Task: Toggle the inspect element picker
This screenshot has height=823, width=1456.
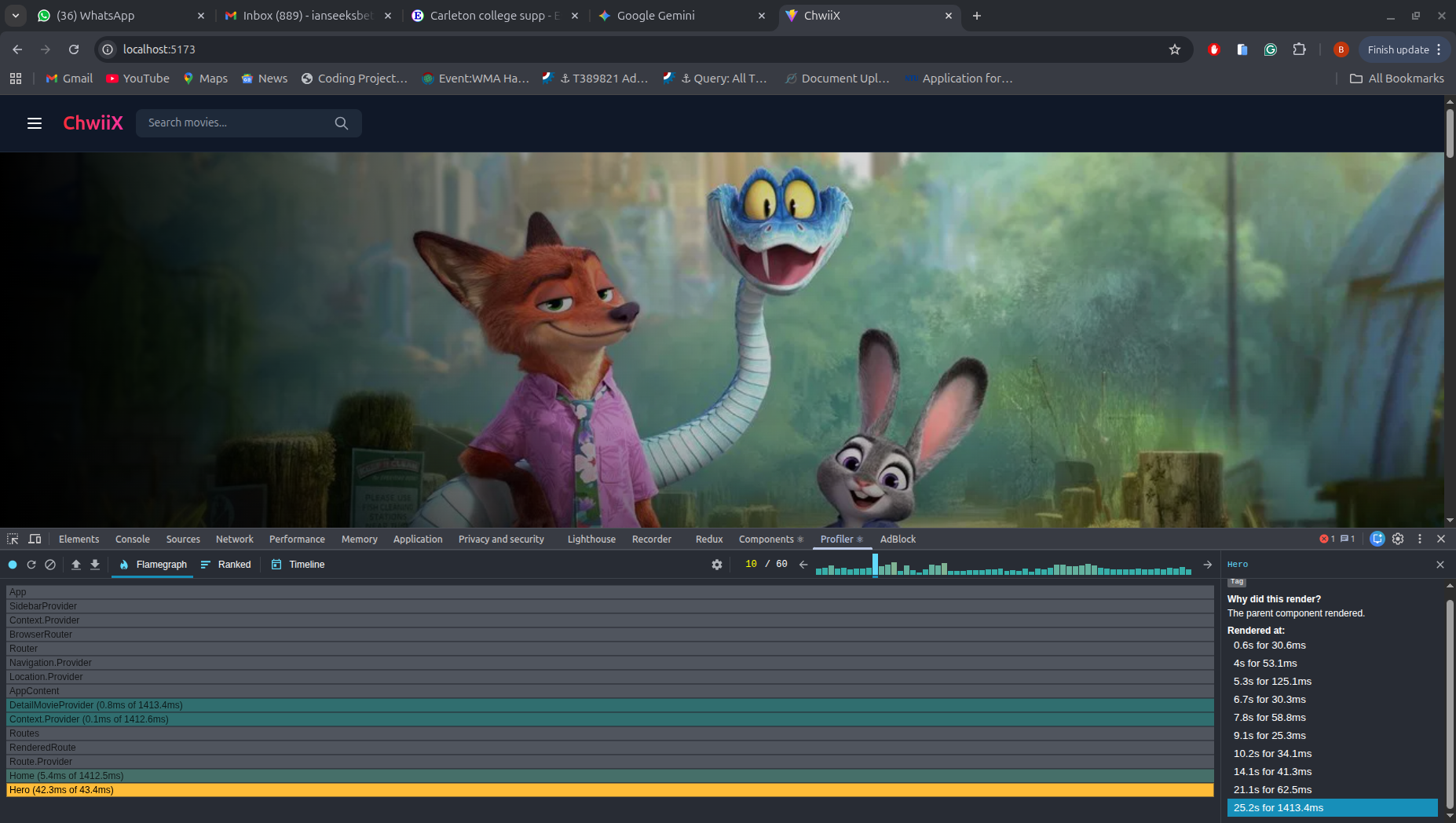Action: click(13, 539)
